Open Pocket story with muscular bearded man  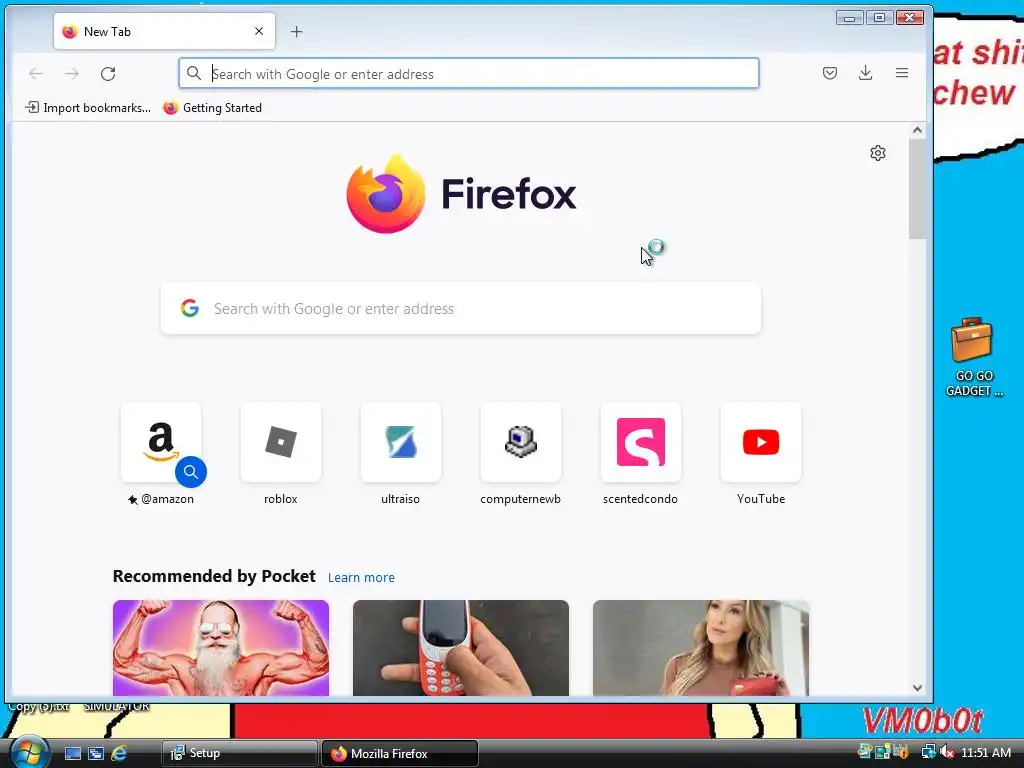click(x=221, y=648)
